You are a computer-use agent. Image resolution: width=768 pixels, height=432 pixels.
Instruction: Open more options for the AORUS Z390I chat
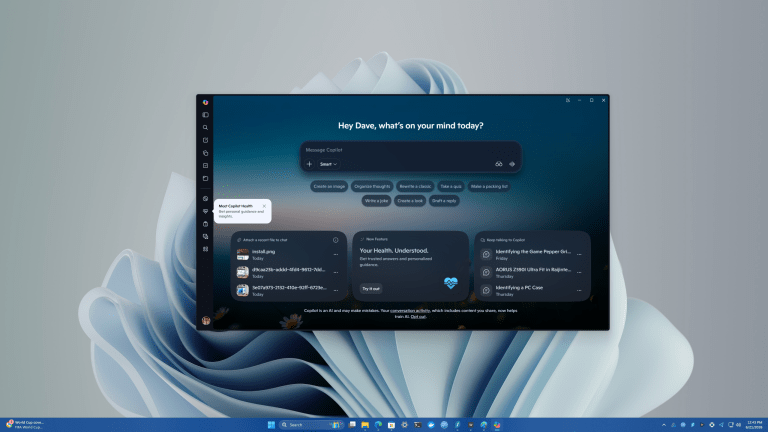579,272
